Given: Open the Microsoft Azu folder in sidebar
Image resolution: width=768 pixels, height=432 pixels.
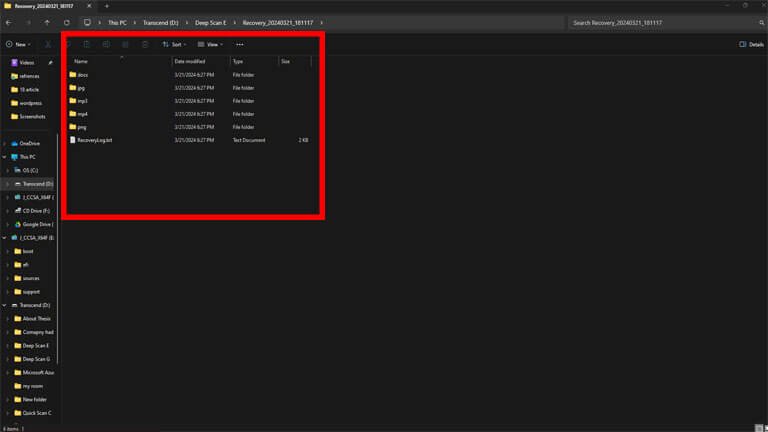Looking at the screenshot, I should [36, 373].
